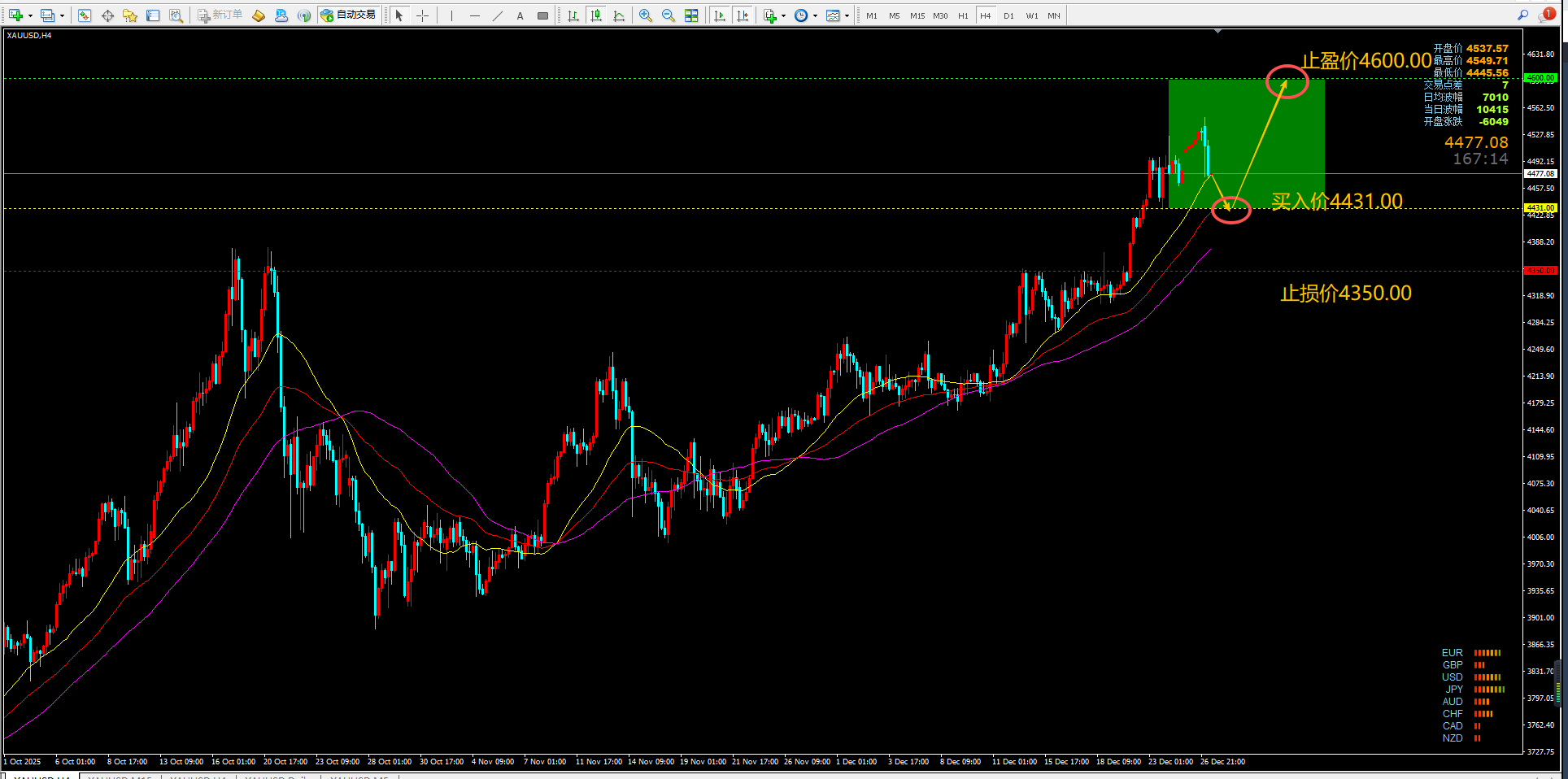
Task: Click the 新订单 new order button
Action: point(220,15)
